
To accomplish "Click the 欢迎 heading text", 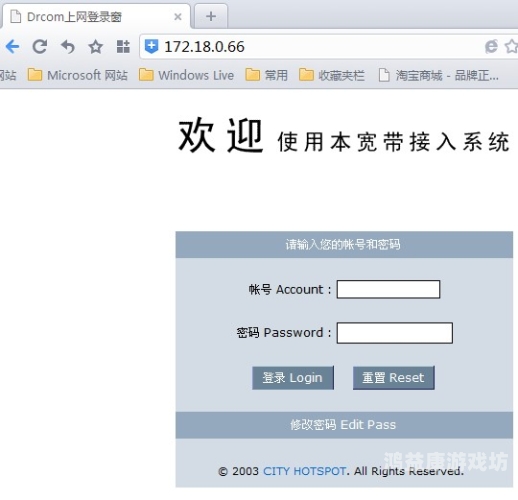I will 221,135.
